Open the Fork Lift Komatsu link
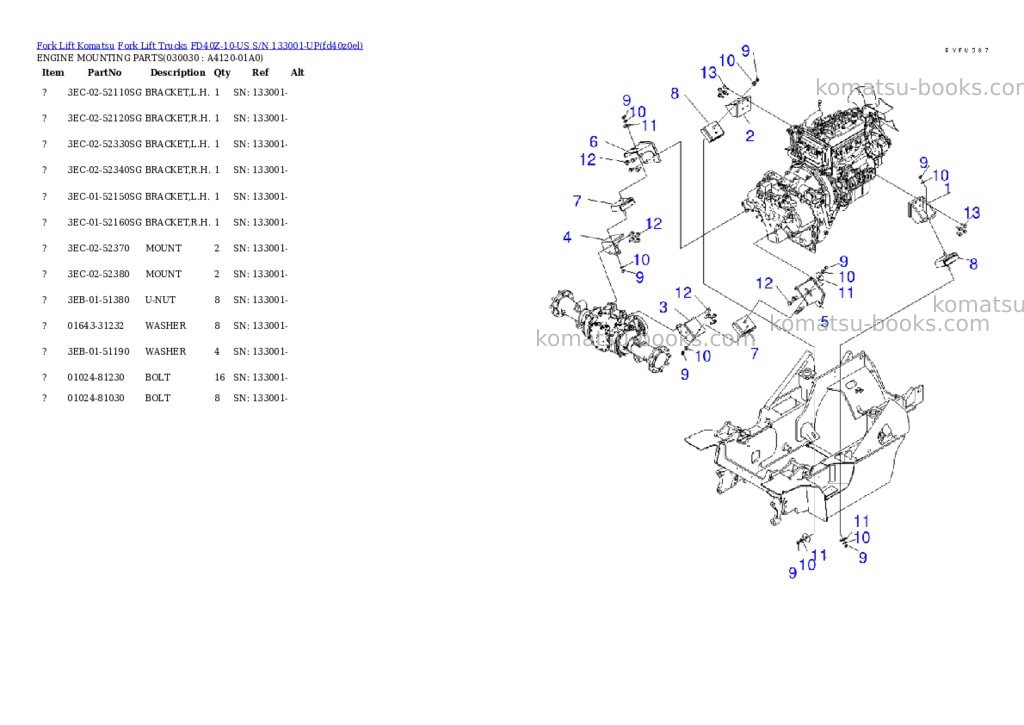 pos(75,46)
